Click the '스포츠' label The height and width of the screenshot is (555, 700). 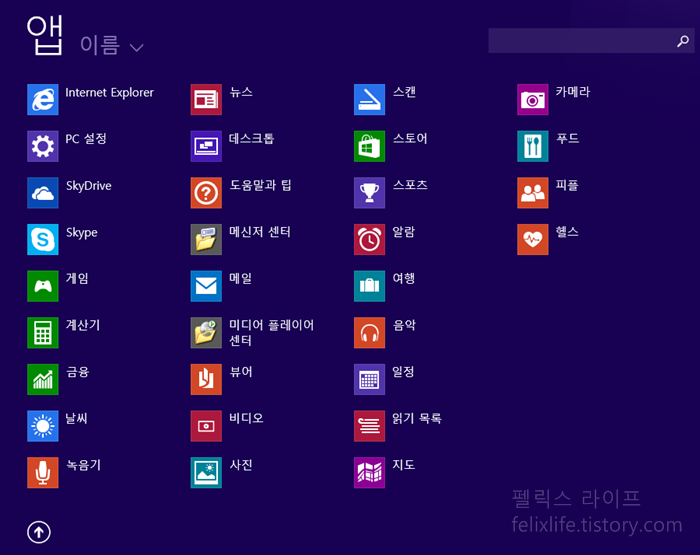(x=410, y=185)
